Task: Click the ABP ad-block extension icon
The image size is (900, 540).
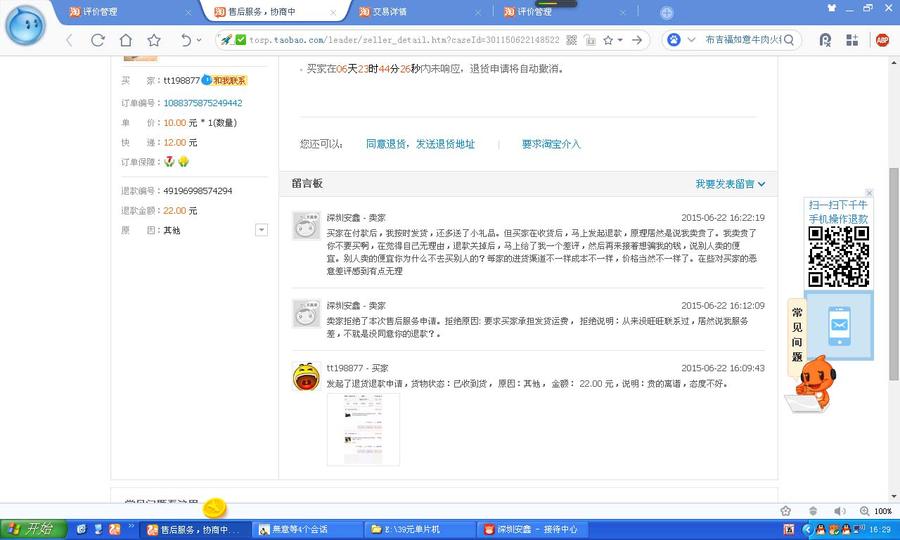Action: click(x=882, y=40)
